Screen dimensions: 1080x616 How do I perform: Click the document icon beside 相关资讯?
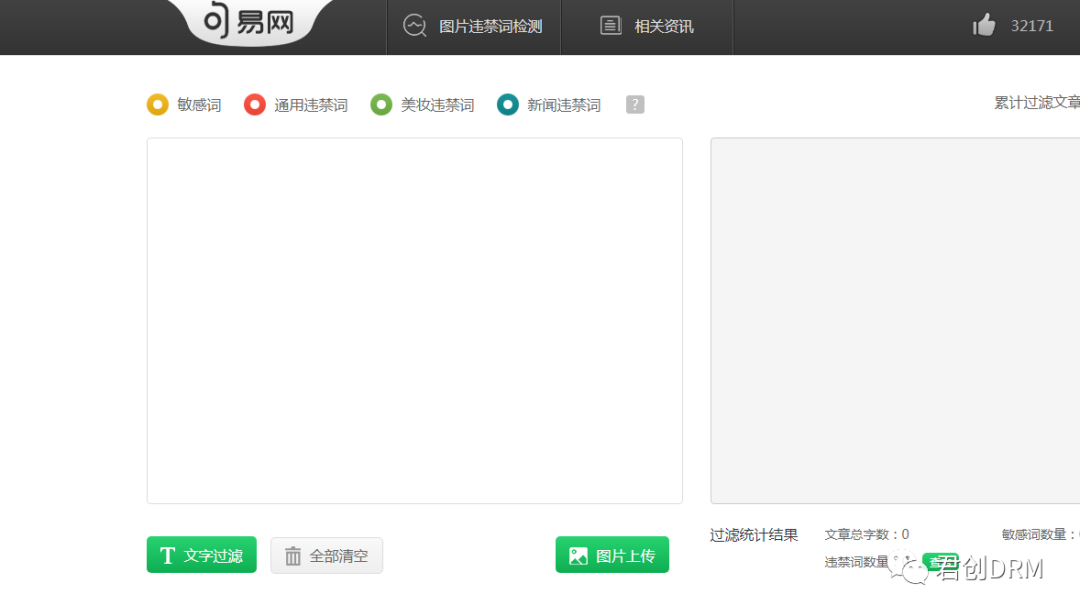(610, 25)
